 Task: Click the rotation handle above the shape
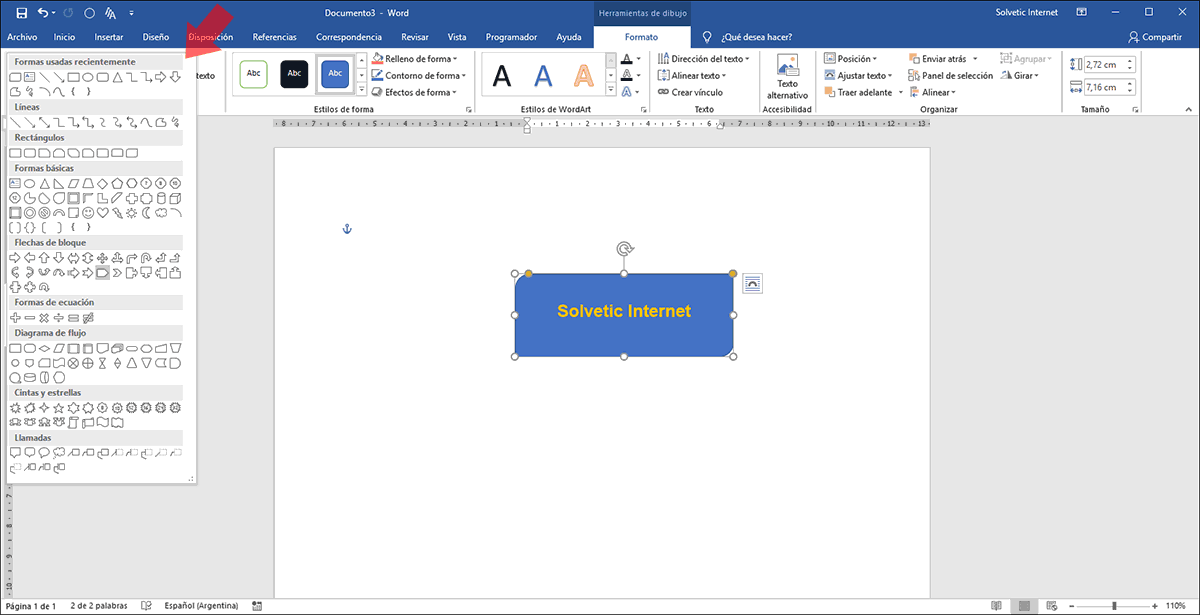coord(624,248)
